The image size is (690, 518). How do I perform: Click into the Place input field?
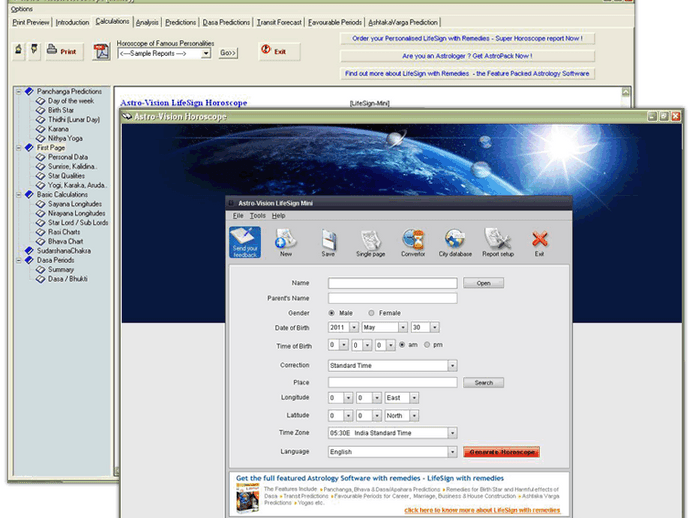pyautogui.click(x=393, y=382)
